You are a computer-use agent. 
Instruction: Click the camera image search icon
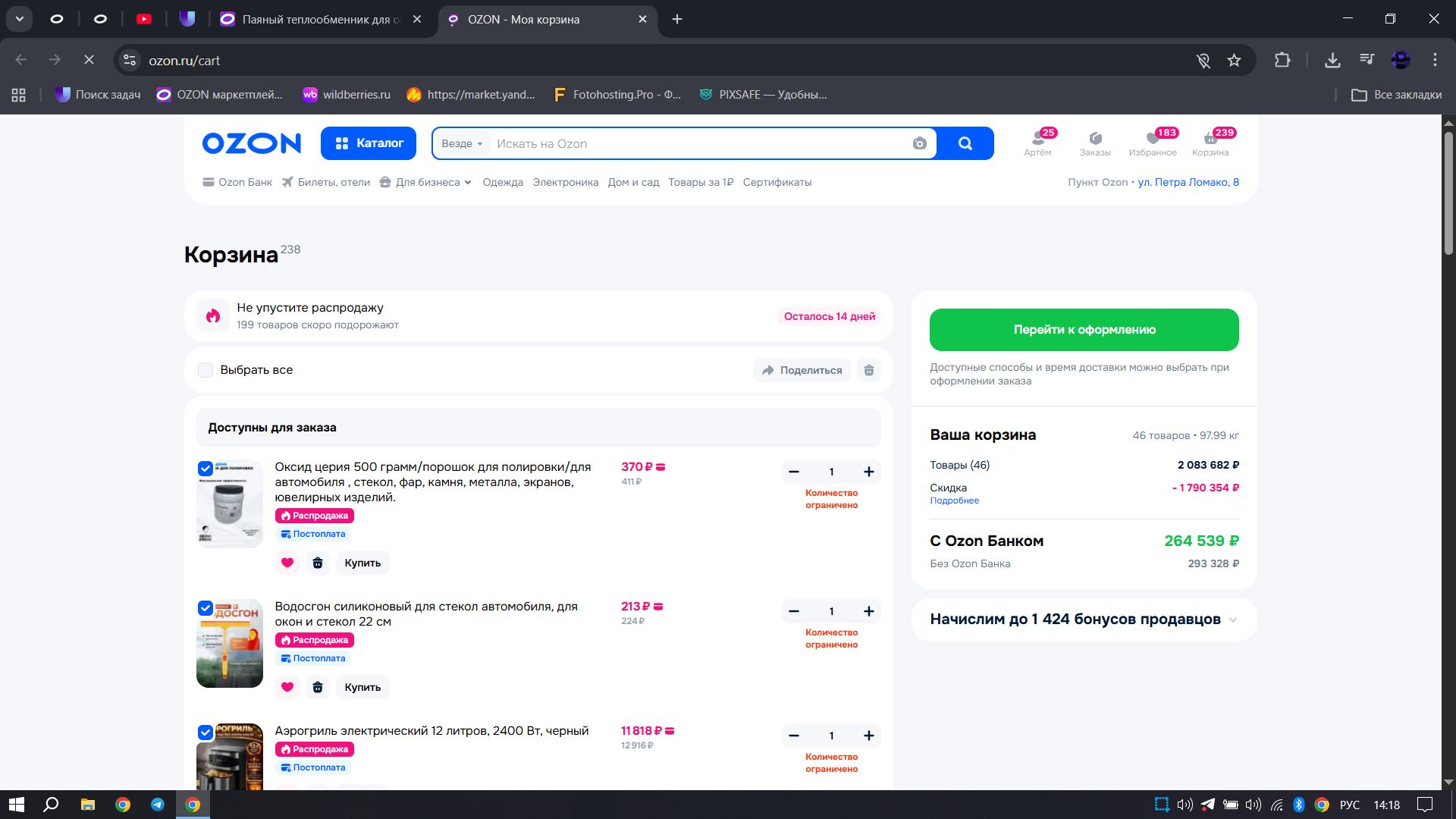[x=919, y=144]
